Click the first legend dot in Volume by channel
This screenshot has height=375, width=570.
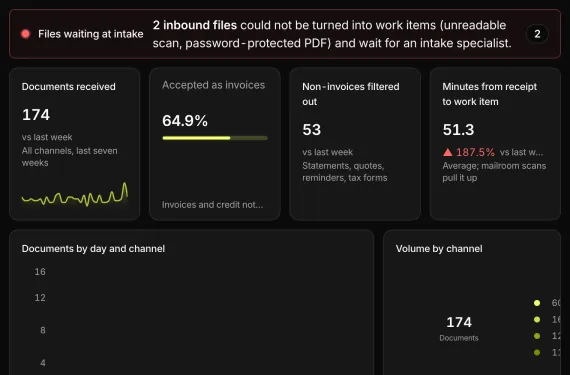pyautogui.click(x=537, y=303)
